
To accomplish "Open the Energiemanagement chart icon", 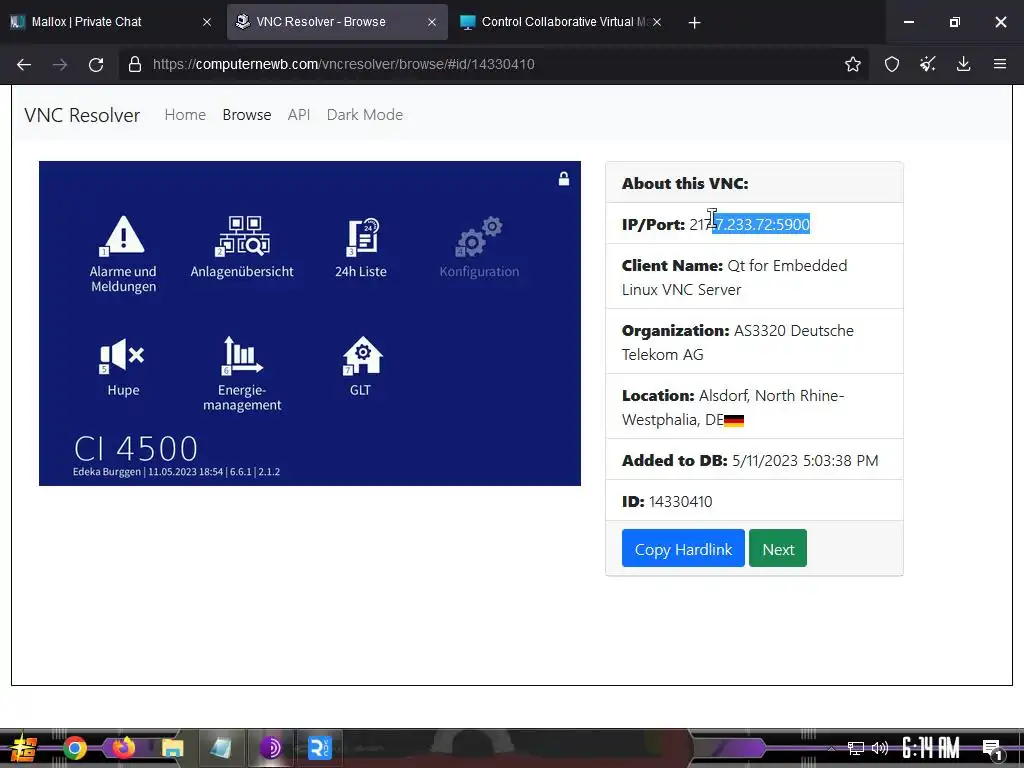I will [x=242, y=355].
